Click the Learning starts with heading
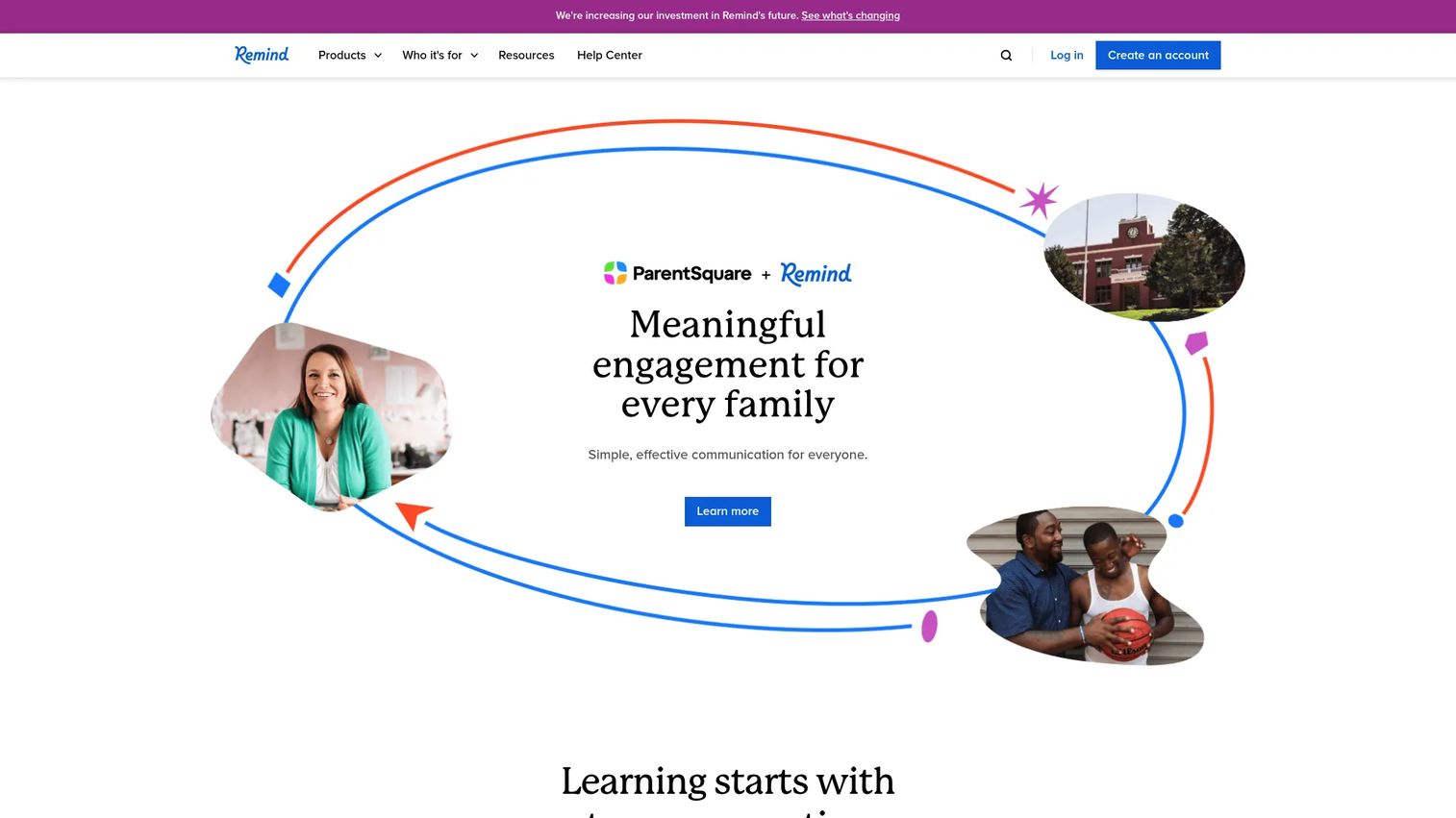The image size is (1456, 818). click(728, 781)
